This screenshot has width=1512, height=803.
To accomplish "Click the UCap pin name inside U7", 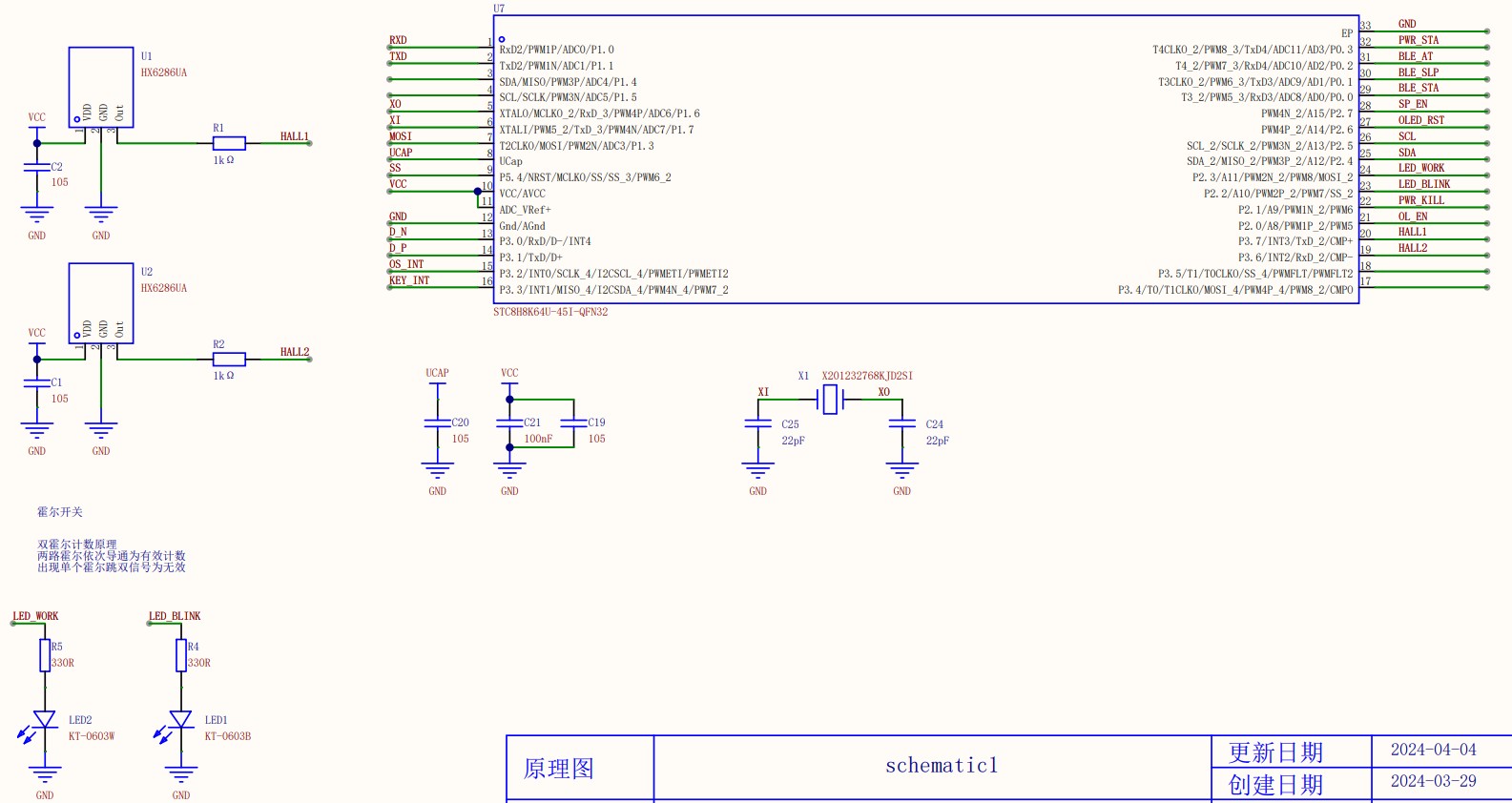I will (x=511, y=161).
